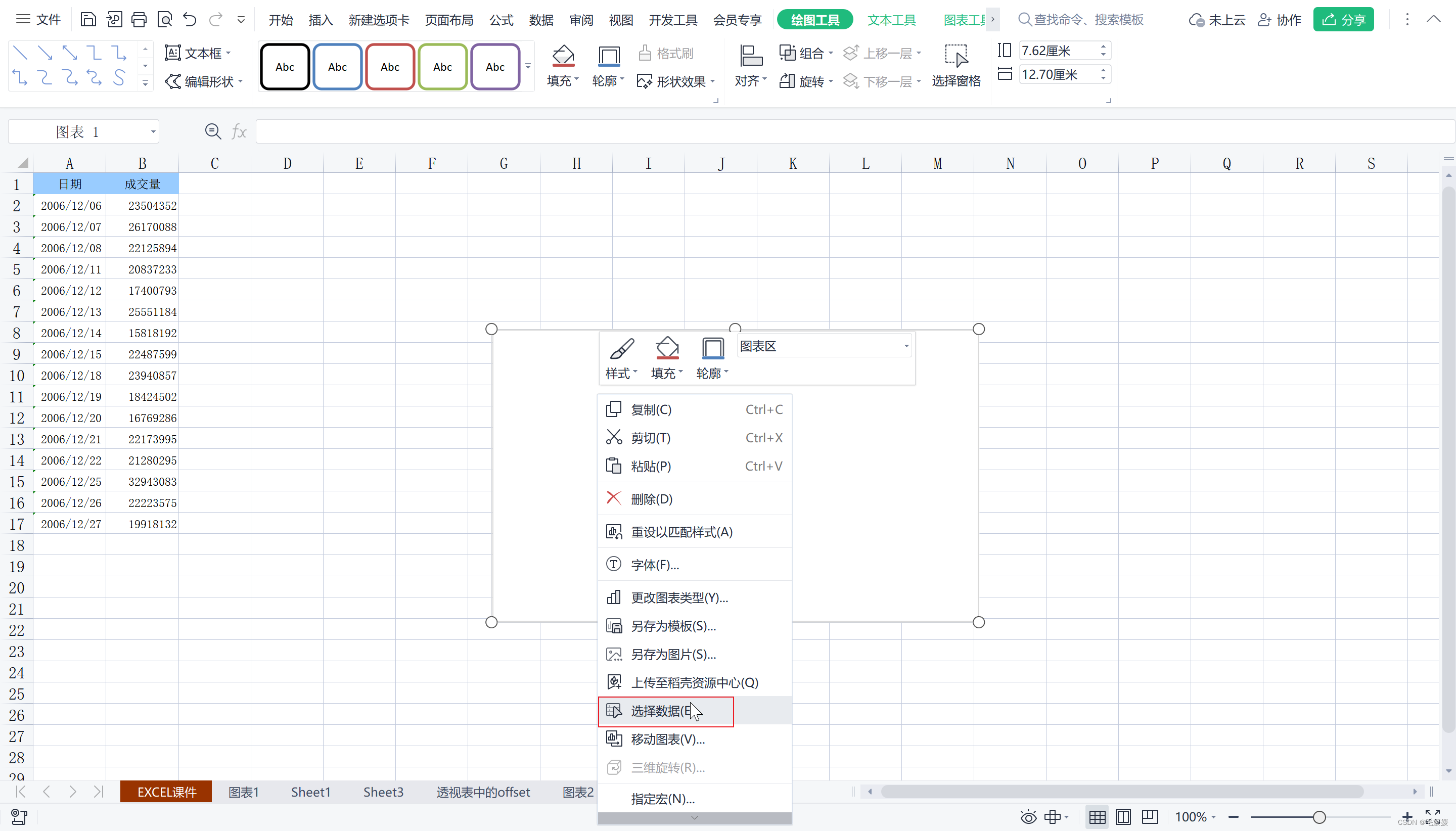The width and height of the screenshot is (1456, 831).
Task: Go to next sheet arrow
Action: (x=72, y=792)
